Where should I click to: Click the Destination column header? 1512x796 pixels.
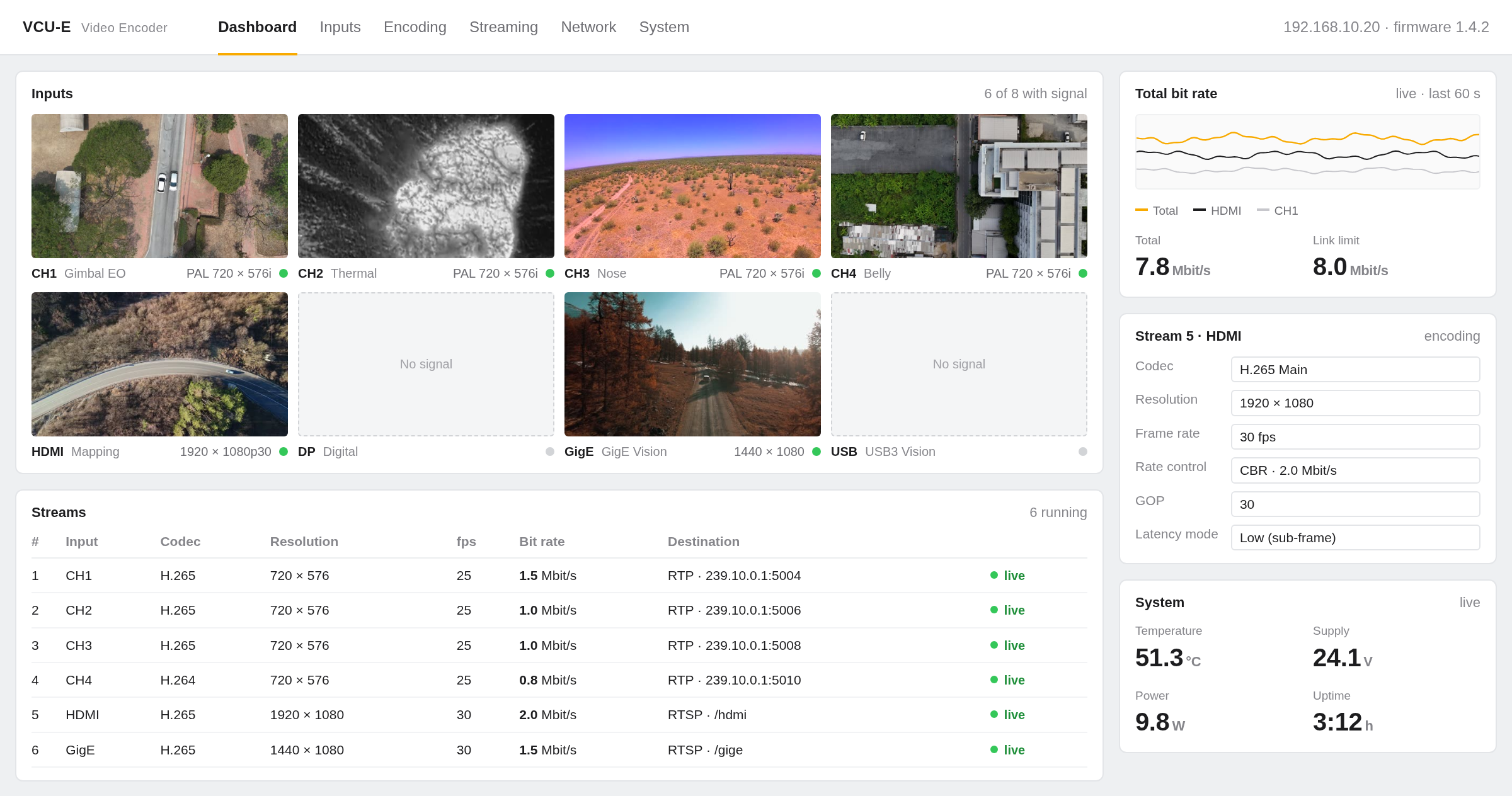coord(704,542)
